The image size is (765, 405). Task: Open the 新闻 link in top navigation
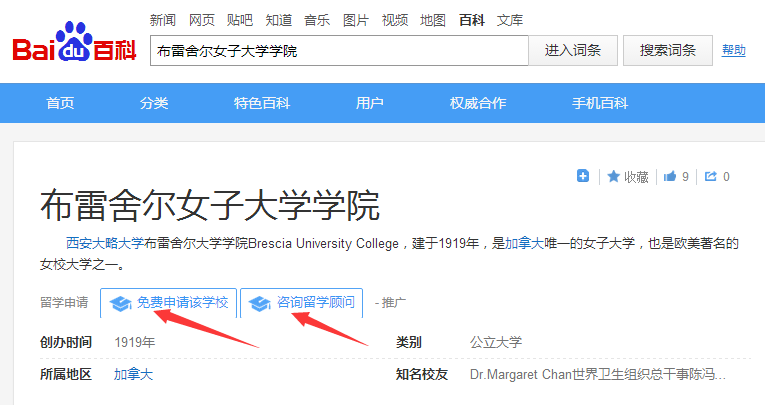pyautogui.click(x=162, y=20)
